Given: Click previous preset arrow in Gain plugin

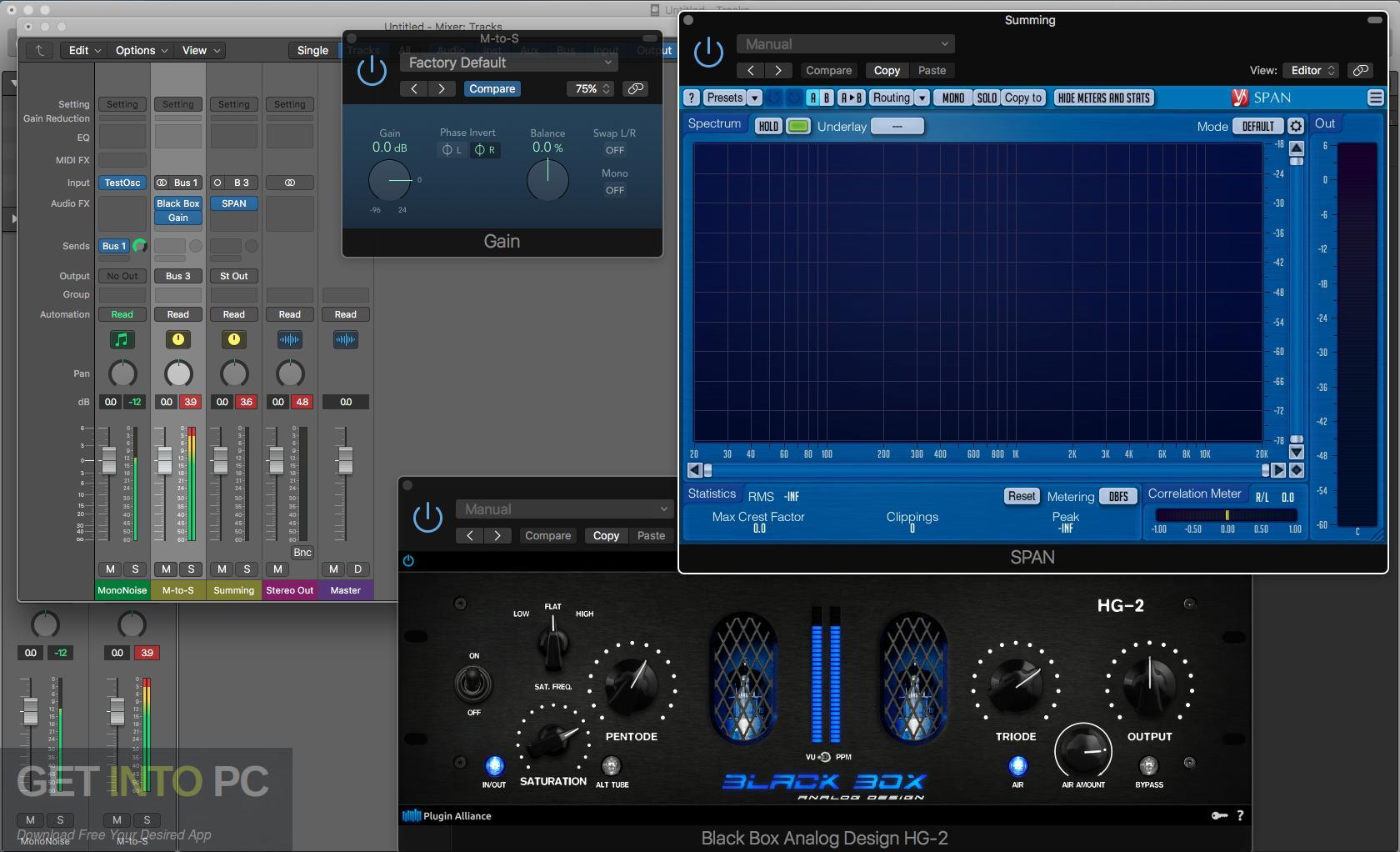Looking at the screenshot, I should click(x=414, y=88).
